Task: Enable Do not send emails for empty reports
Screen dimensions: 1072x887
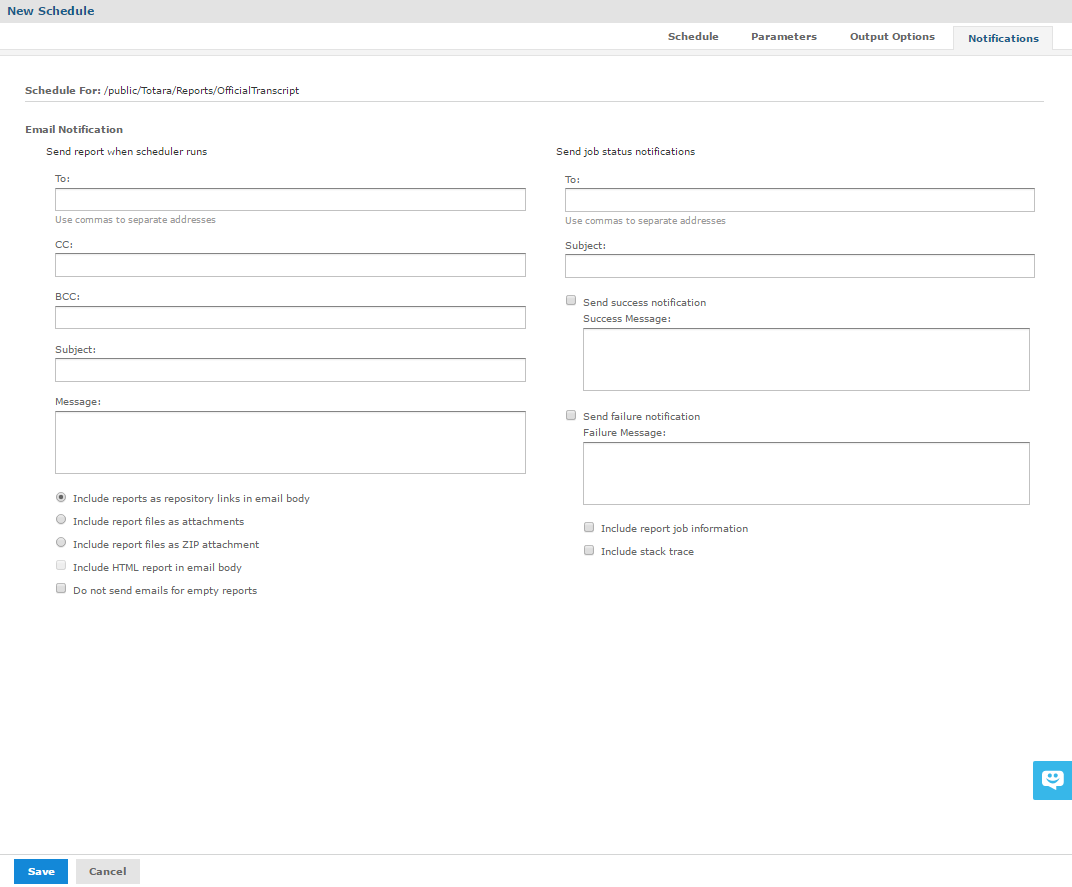Action: 61,590
